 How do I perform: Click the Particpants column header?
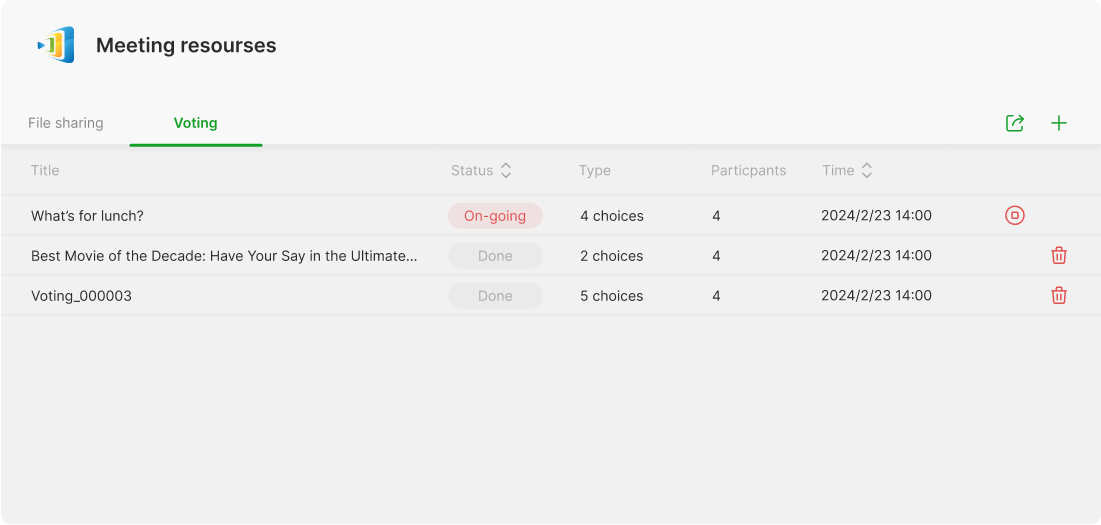pyautogui.click(x=749, y=171)
